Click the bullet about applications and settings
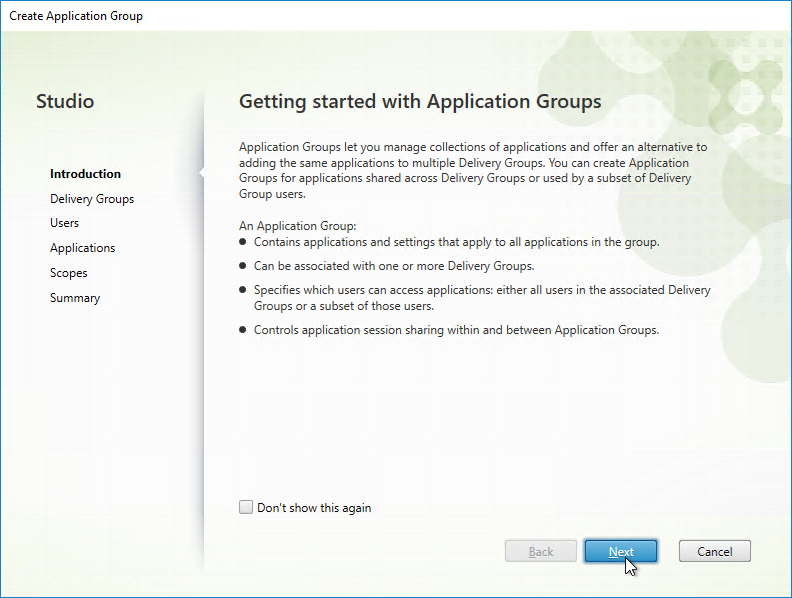This screenshot has height=598, width=792. (456, 242)
